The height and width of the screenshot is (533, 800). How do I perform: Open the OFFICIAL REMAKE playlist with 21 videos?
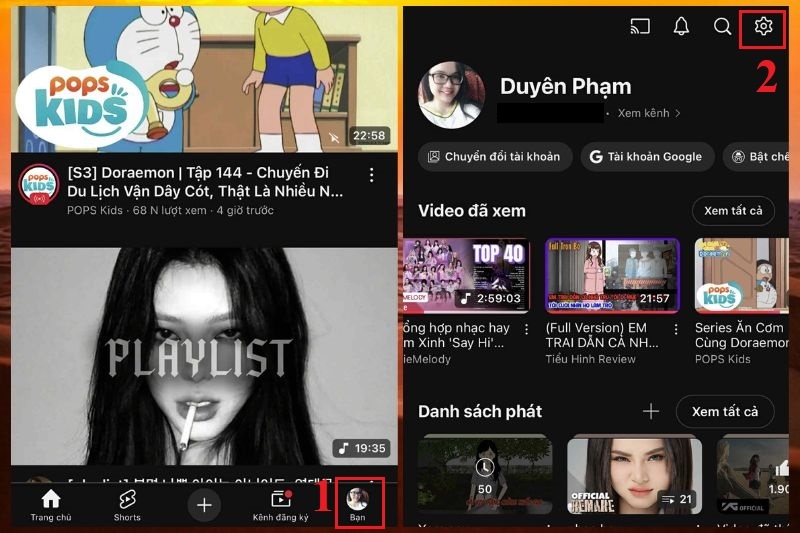click(634, 475)
